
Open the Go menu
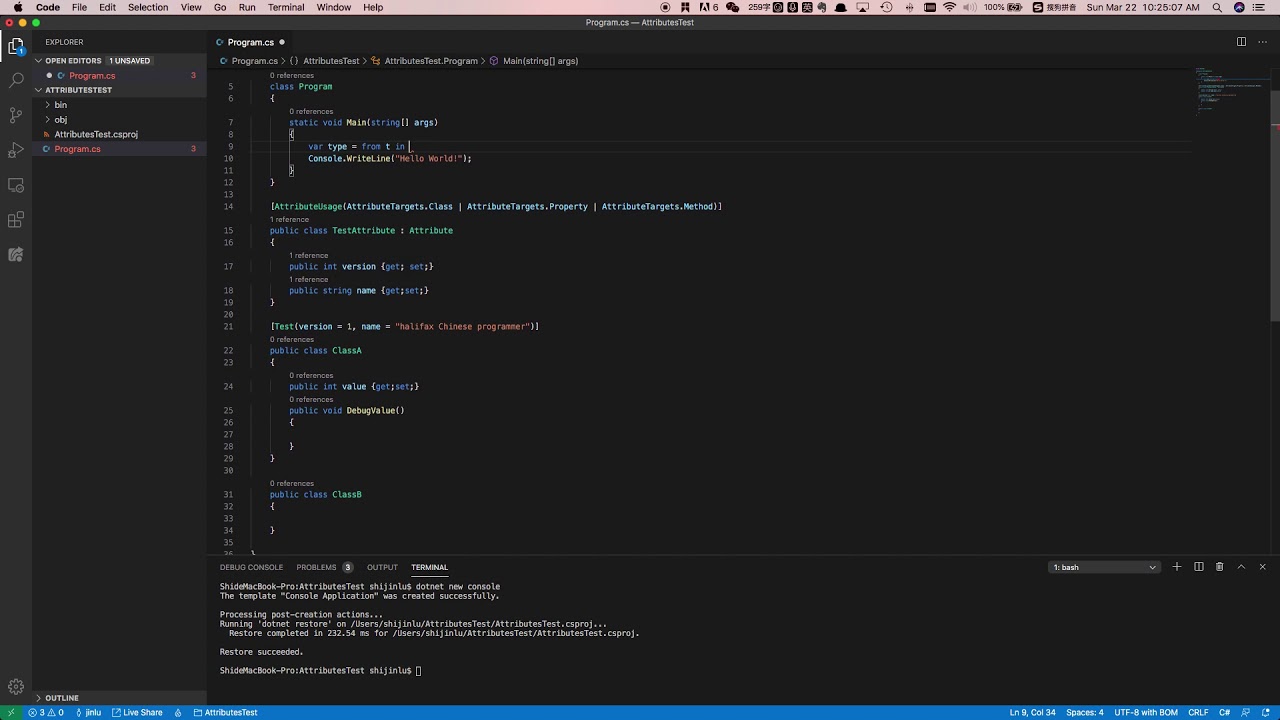220,7
